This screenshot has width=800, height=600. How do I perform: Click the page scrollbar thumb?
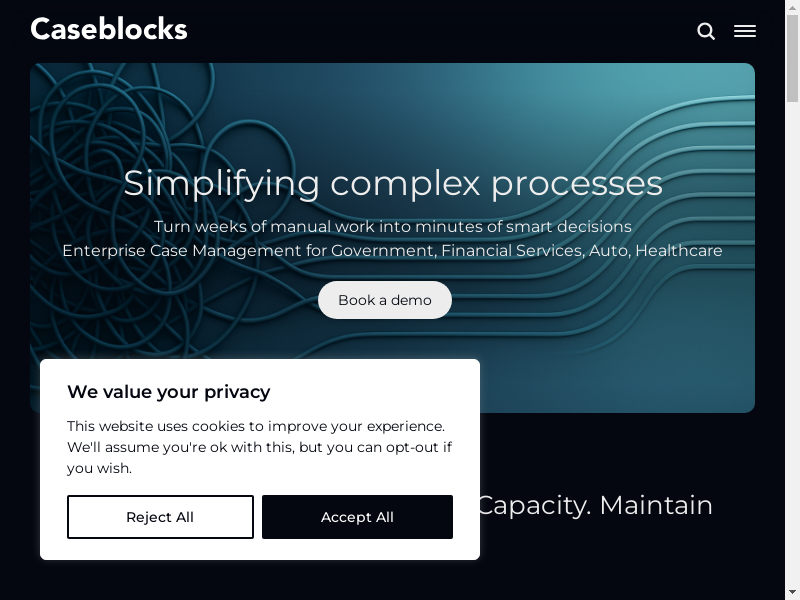pos(792,60)
